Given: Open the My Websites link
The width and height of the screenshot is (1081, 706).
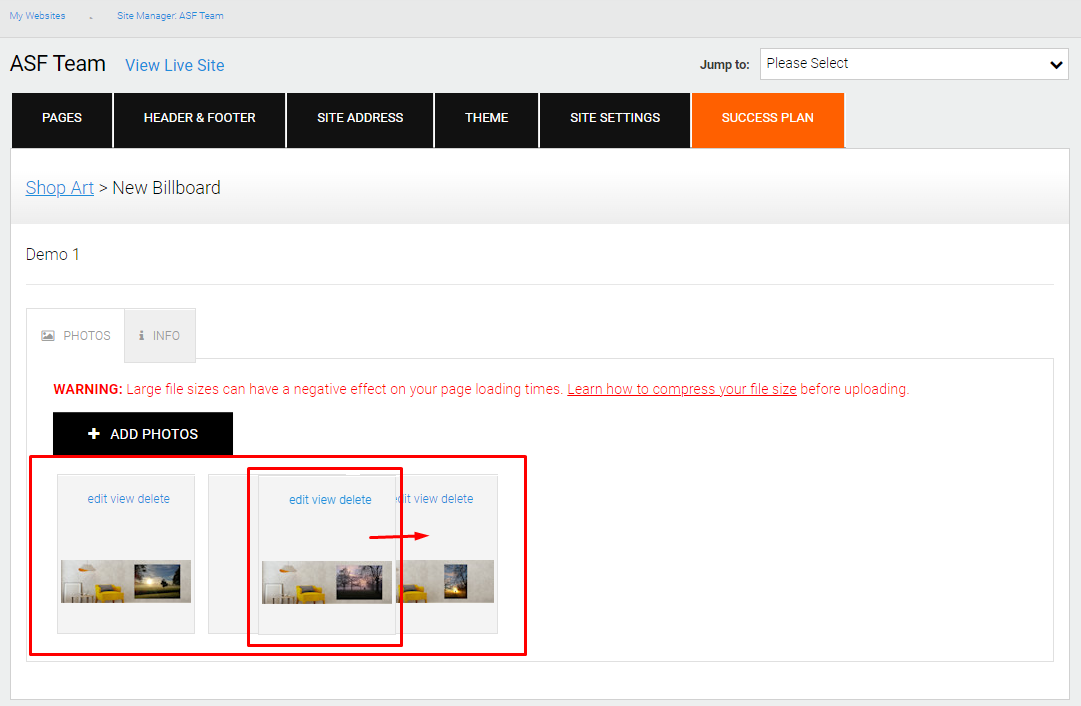Looking at the screenshot, I should (x=37, y=16).
